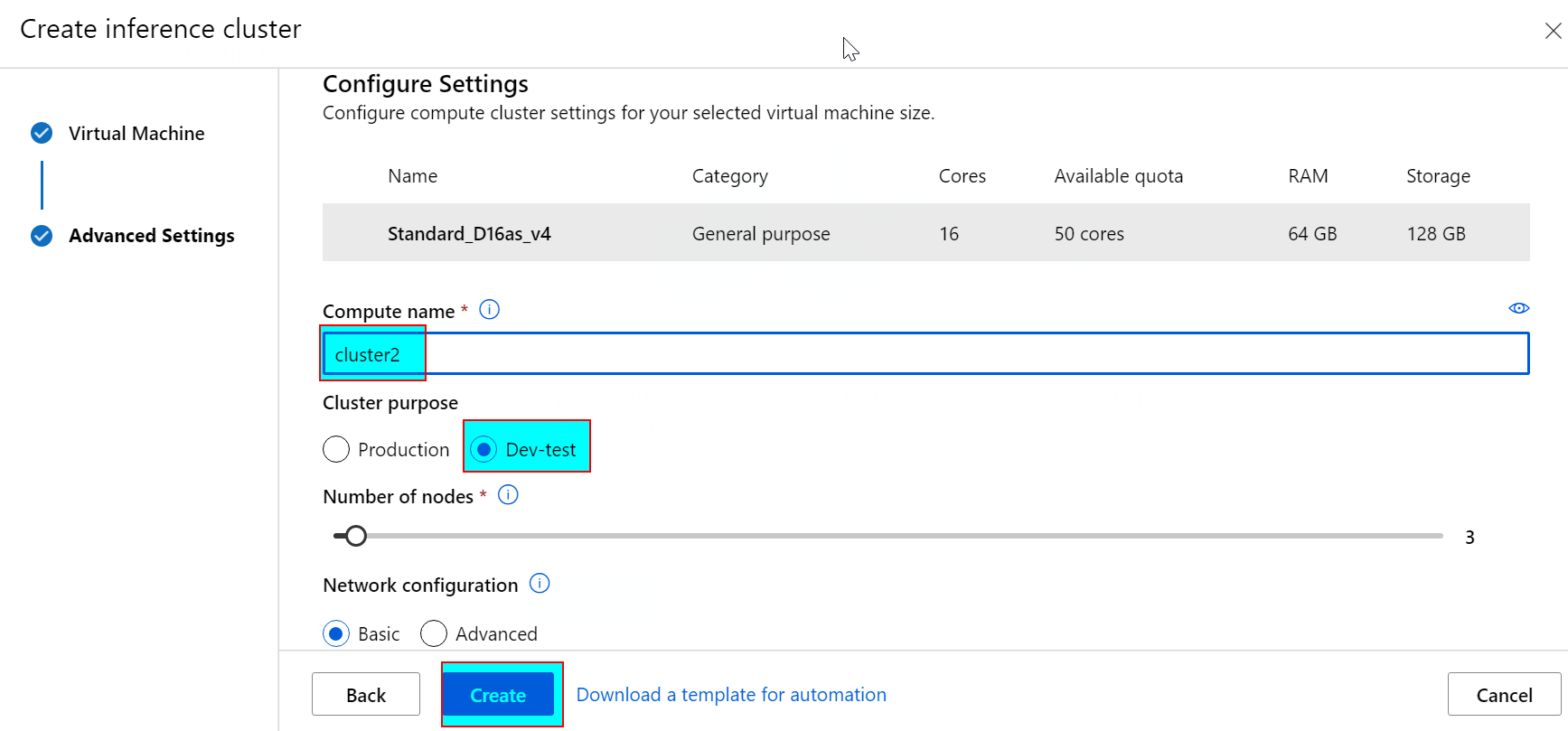Click the Advanced Settings step checkmark icon
This screenshot has width=1568, height=731.
tap(42, 236)
